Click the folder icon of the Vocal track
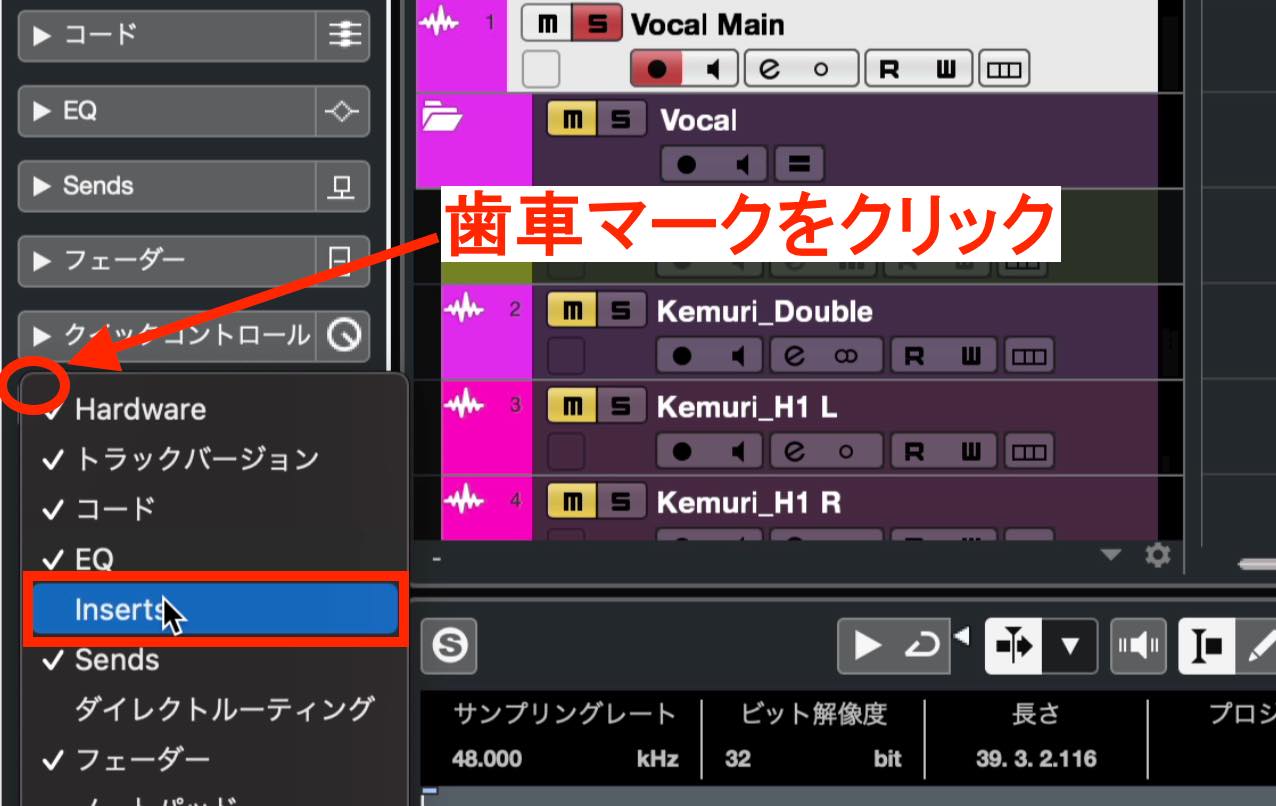Viewport: 1276px width, 806px height. click(441, 118)
